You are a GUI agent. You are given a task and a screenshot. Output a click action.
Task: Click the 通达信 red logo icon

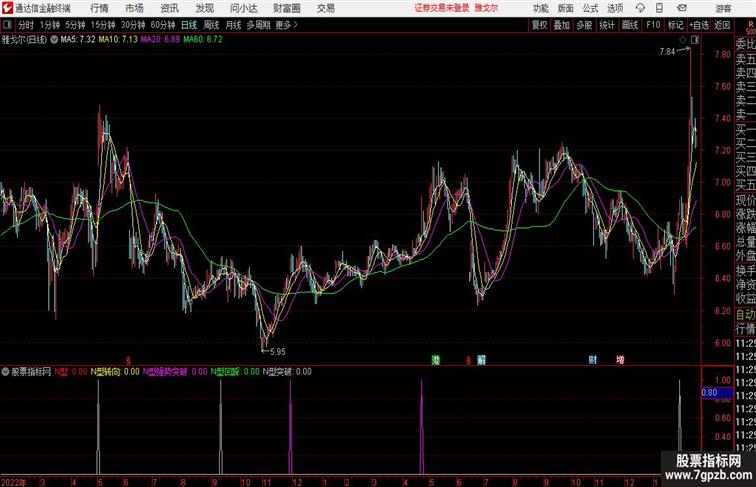7,8
